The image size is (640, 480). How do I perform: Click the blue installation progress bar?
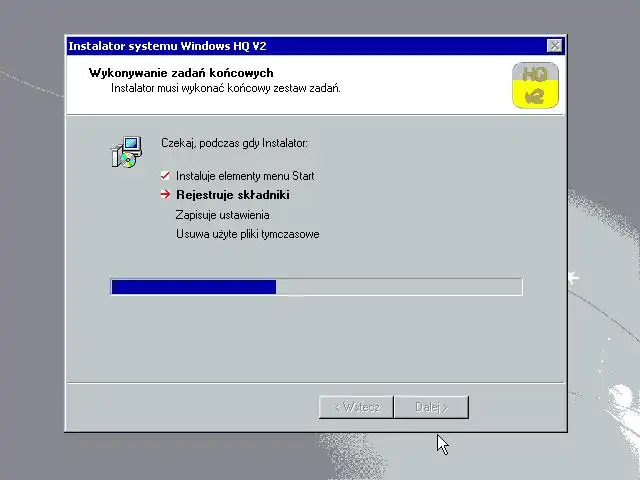point(316,287)
